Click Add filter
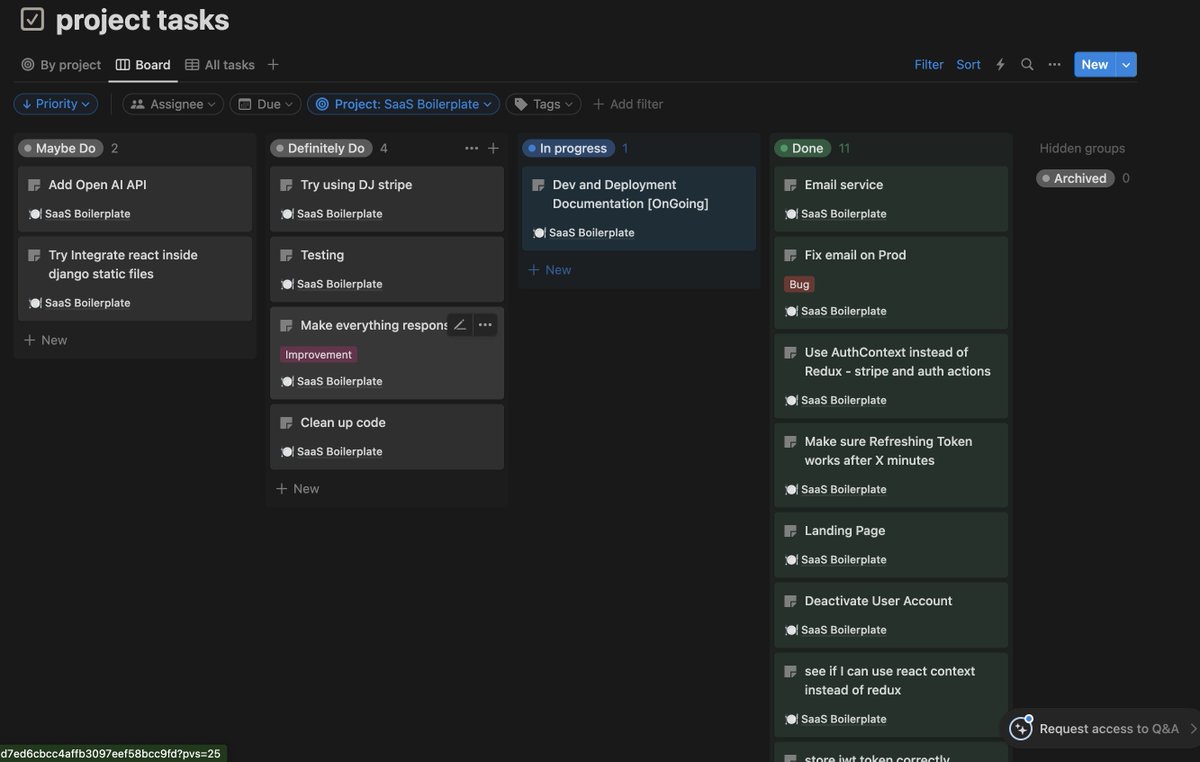Viewport: 1200px width, 762px height. (628, 104)
